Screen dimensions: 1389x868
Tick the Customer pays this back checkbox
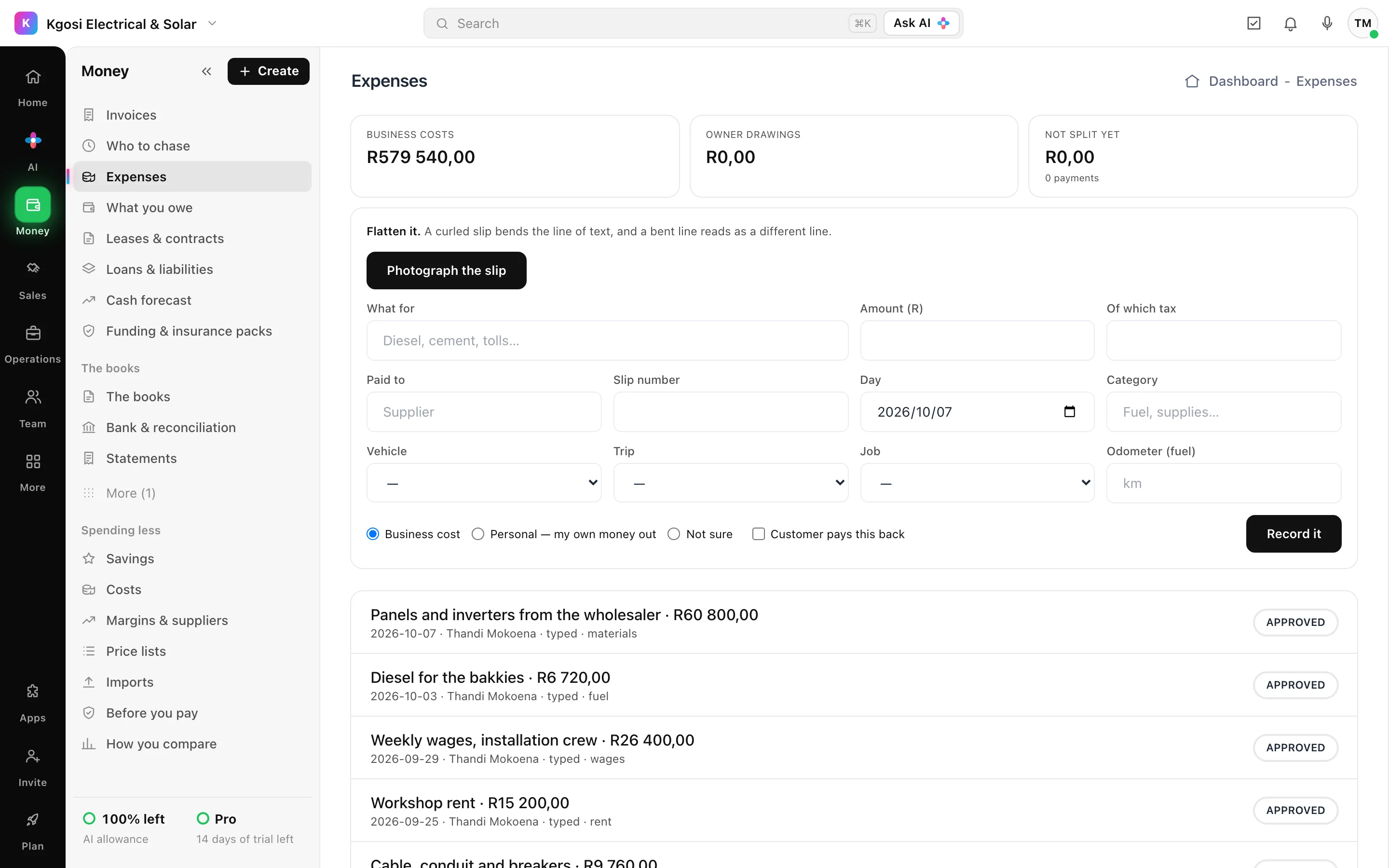coord(758,534)
